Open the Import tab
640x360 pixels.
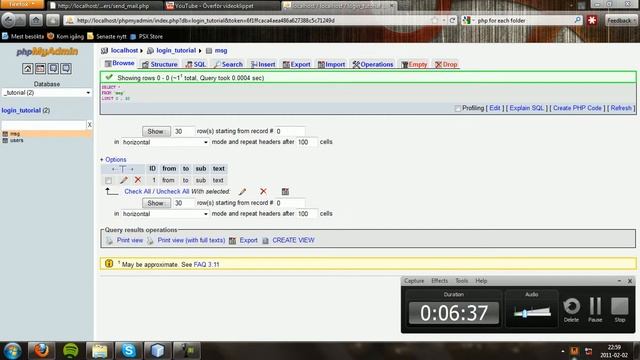[331, 64]
